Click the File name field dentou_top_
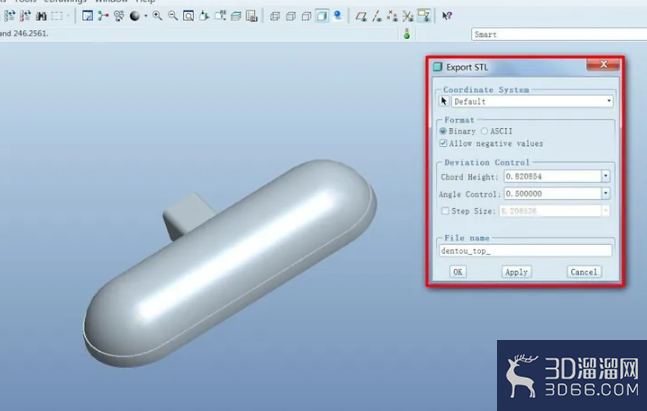The height and width of the screenshot is (411, 647). pos(525,250)
